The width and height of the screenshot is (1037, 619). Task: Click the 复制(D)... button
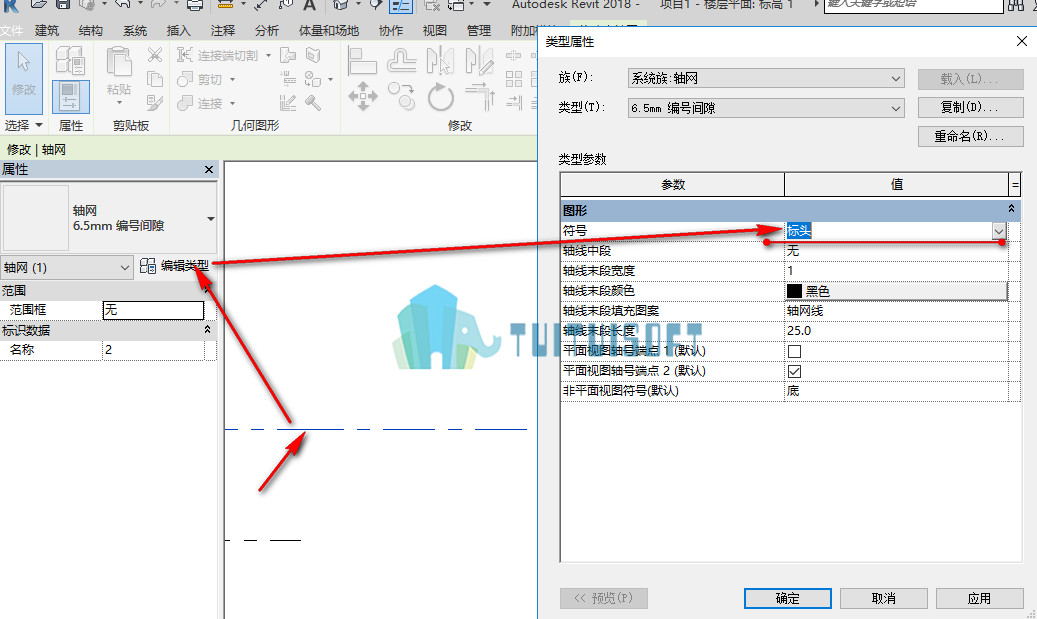click(x=970, y=107)
